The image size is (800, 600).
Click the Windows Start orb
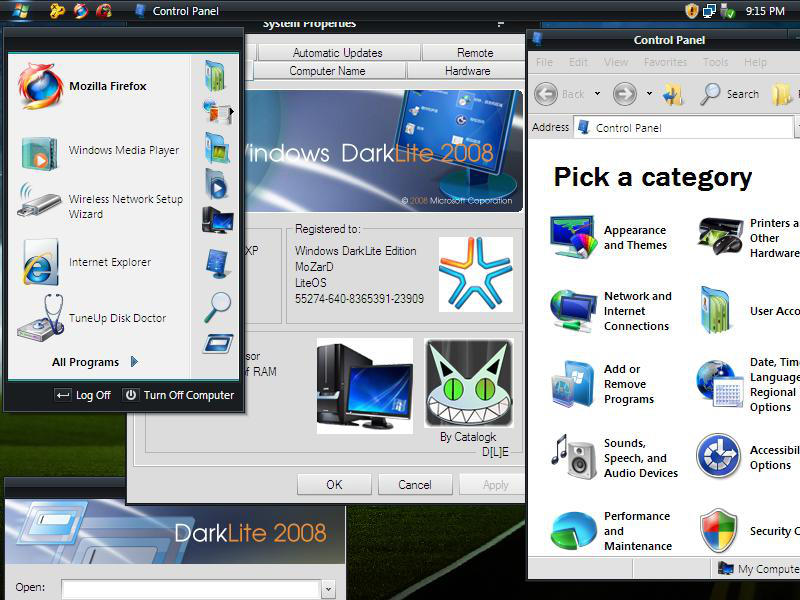[19, 11]
